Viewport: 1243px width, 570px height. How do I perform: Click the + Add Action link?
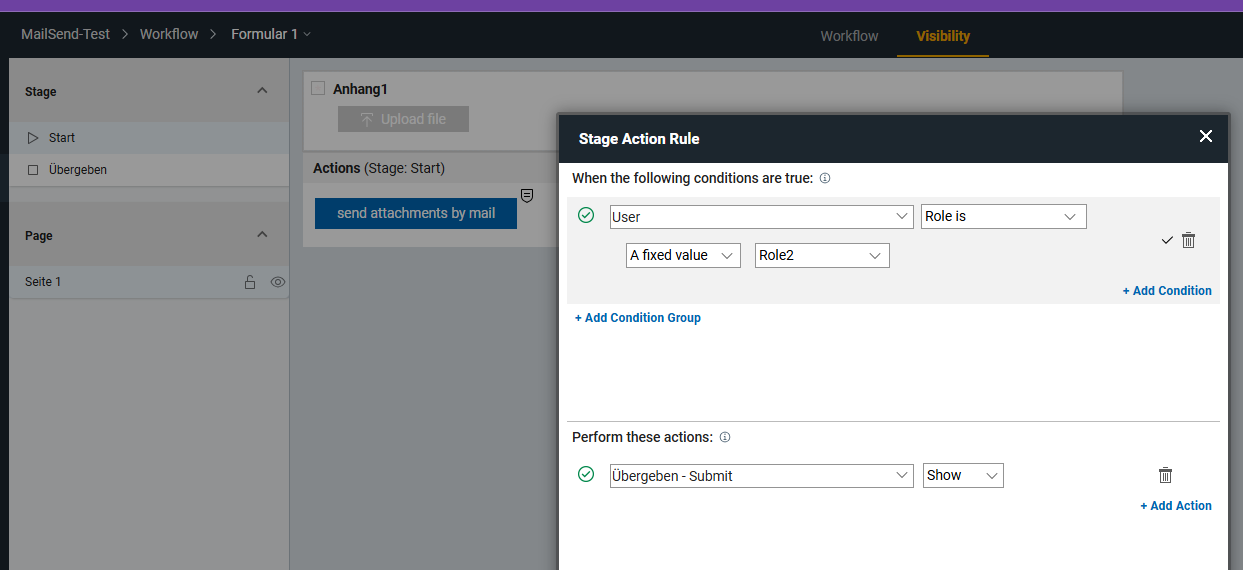(x=1176, y=506)
